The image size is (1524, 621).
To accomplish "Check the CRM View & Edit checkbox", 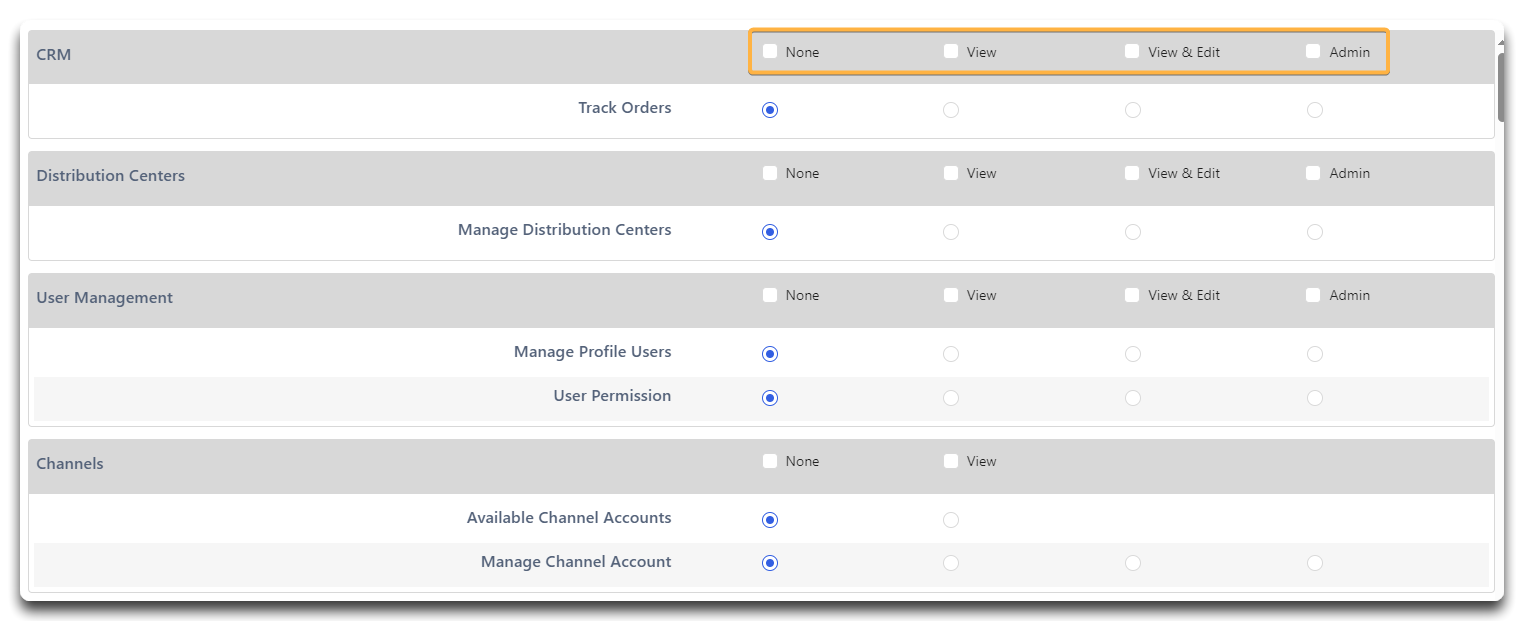I will pyautogui.click(x=1132, y=51).
